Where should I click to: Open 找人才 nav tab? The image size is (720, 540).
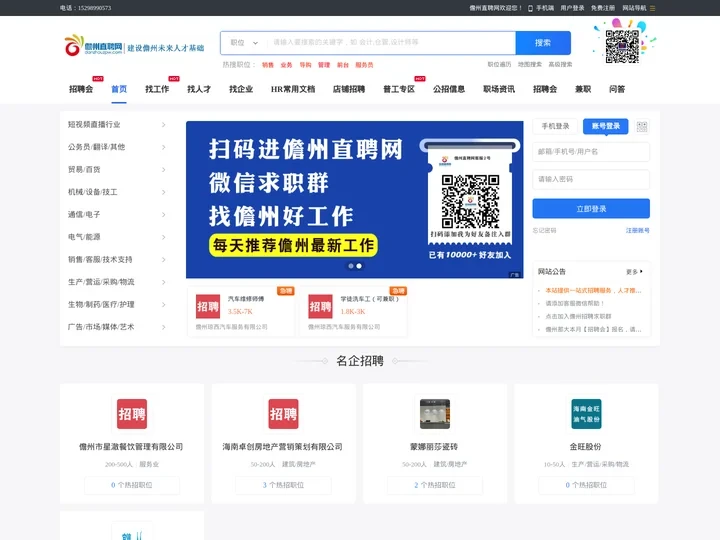(x=199, y=89)
